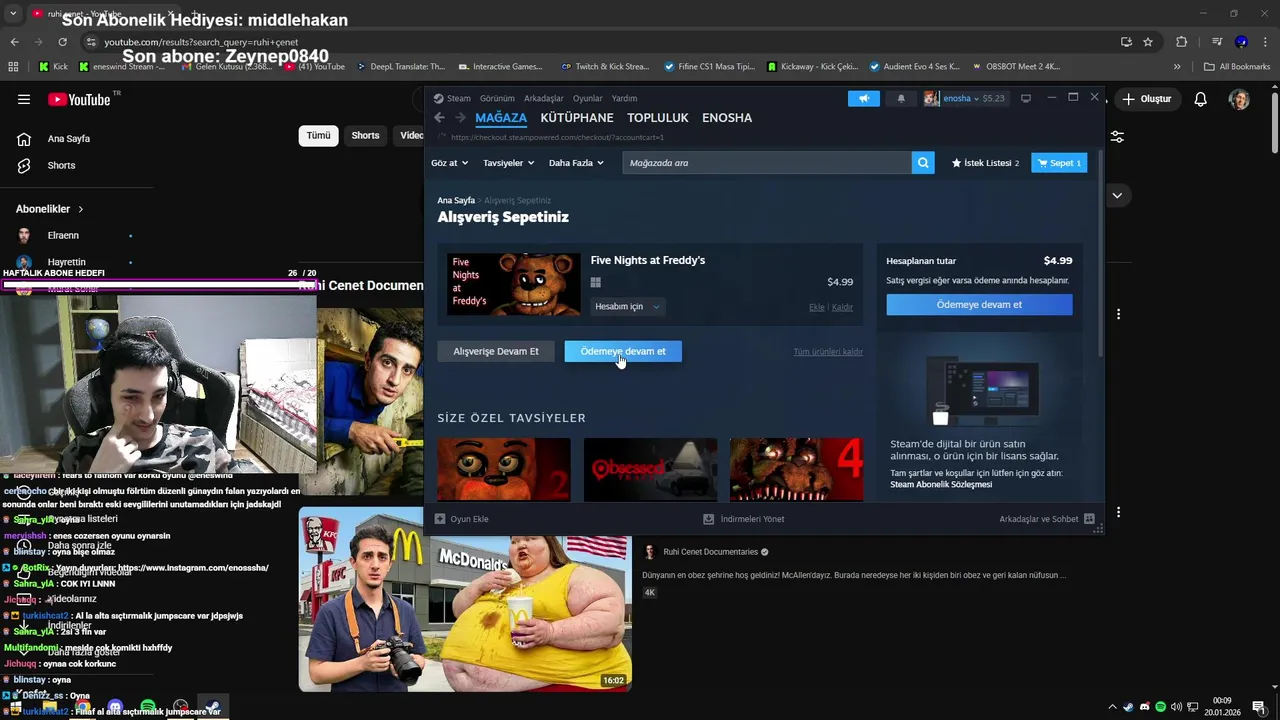The image size is (1280, 720).
Task: Open Chrome tab search dropdown arrow
Action: point(13,13)
